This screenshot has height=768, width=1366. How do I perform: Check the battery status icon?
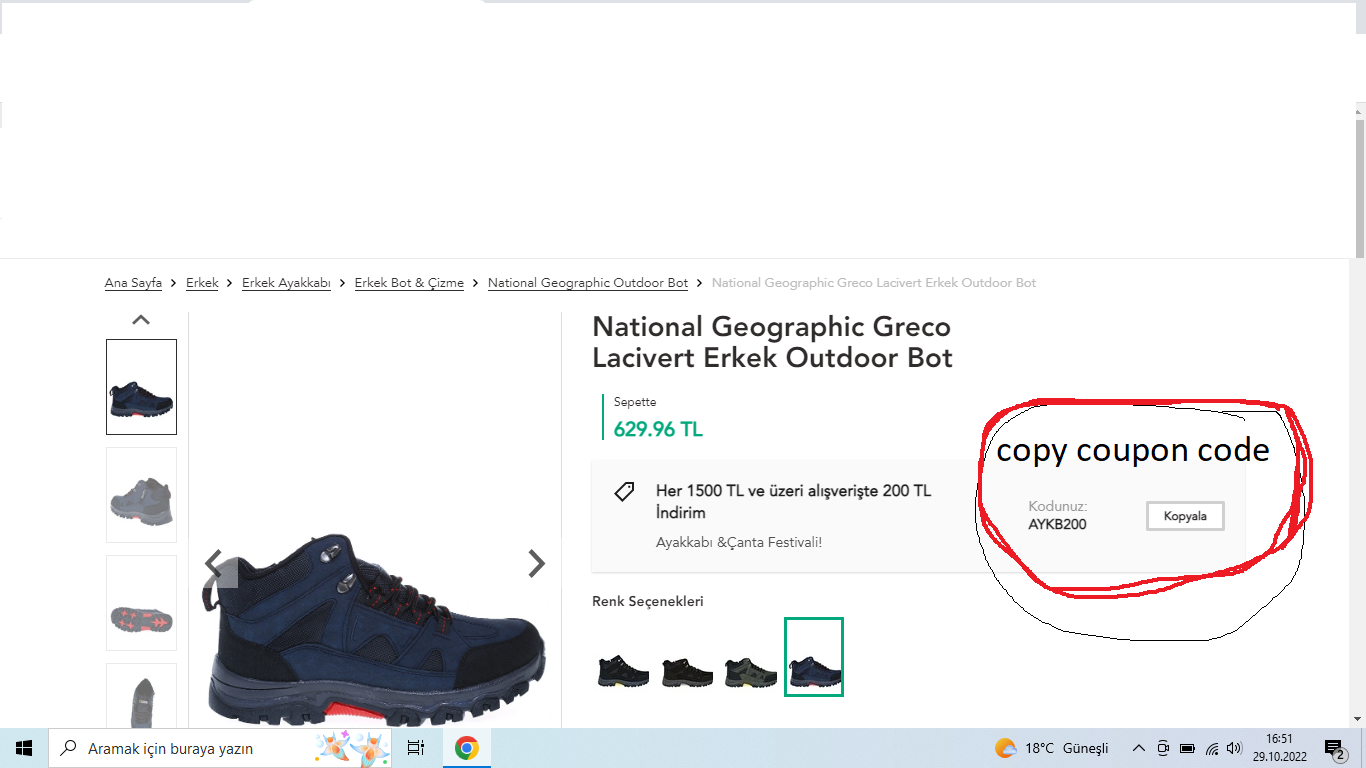pos(1187,748)
